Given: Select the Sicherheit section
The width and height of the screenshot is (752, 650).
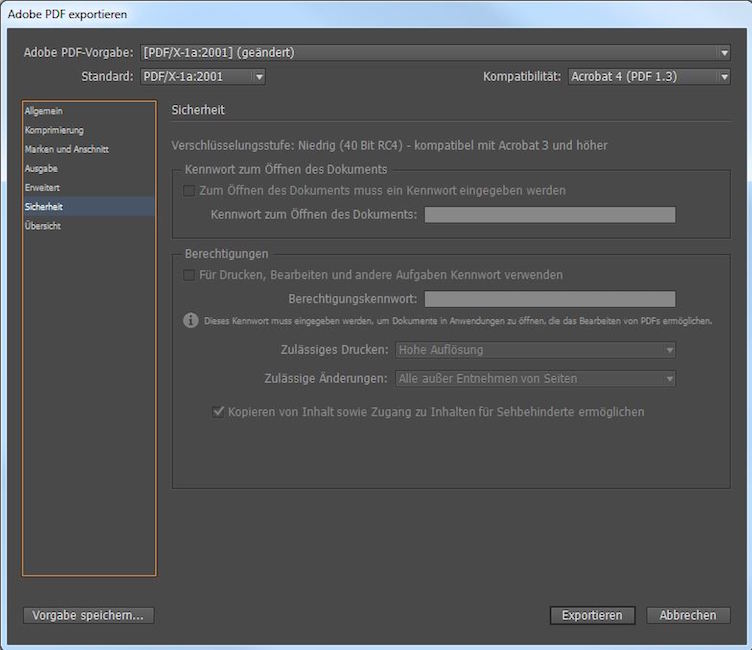Looking at the screenshot, I should 89,206.
